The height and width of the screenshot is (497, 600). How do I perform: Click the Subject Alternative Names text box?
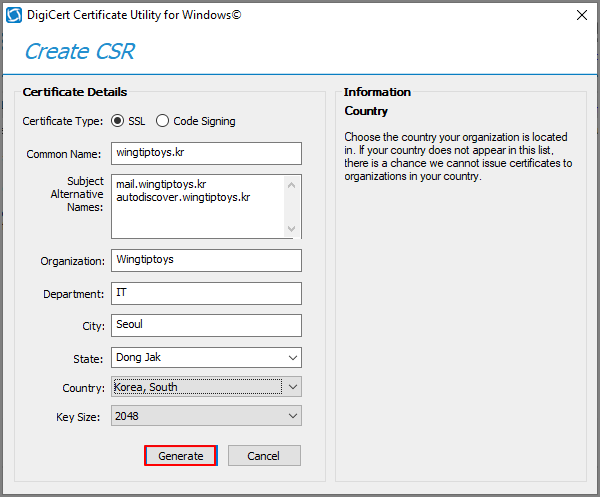(x=206, y=207)
